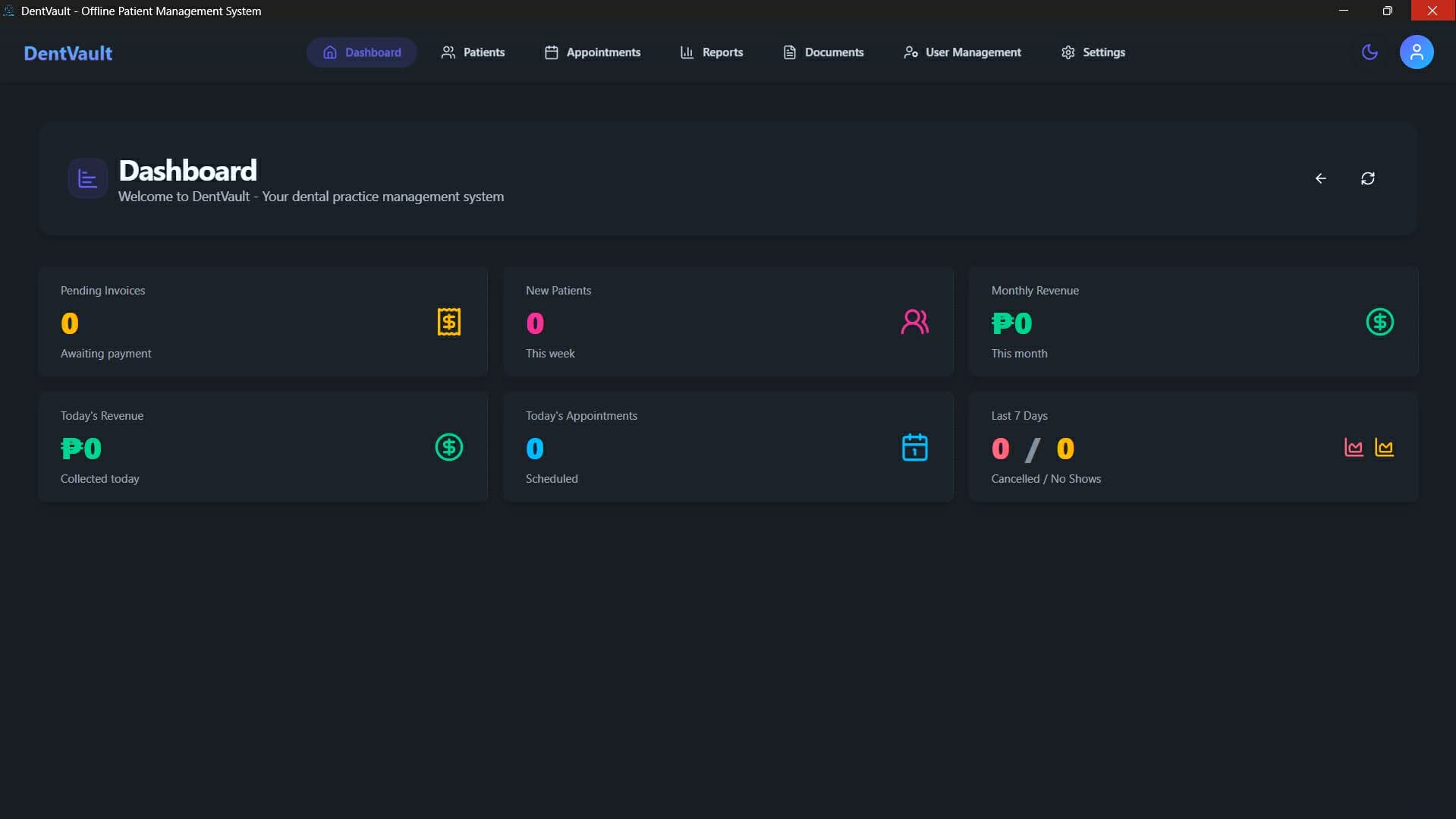This screenshot has height=819, width=1456.
Task: Open User Management
Action: tap(961, 52)
